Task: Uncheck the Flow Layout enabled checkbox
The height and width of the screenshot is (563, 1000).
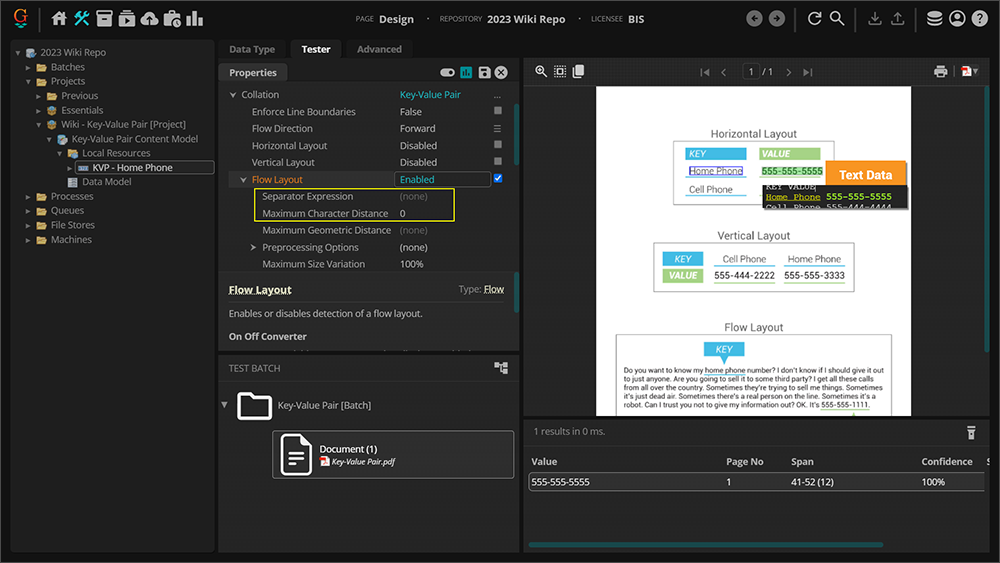Action: click(x=498, y=179)
